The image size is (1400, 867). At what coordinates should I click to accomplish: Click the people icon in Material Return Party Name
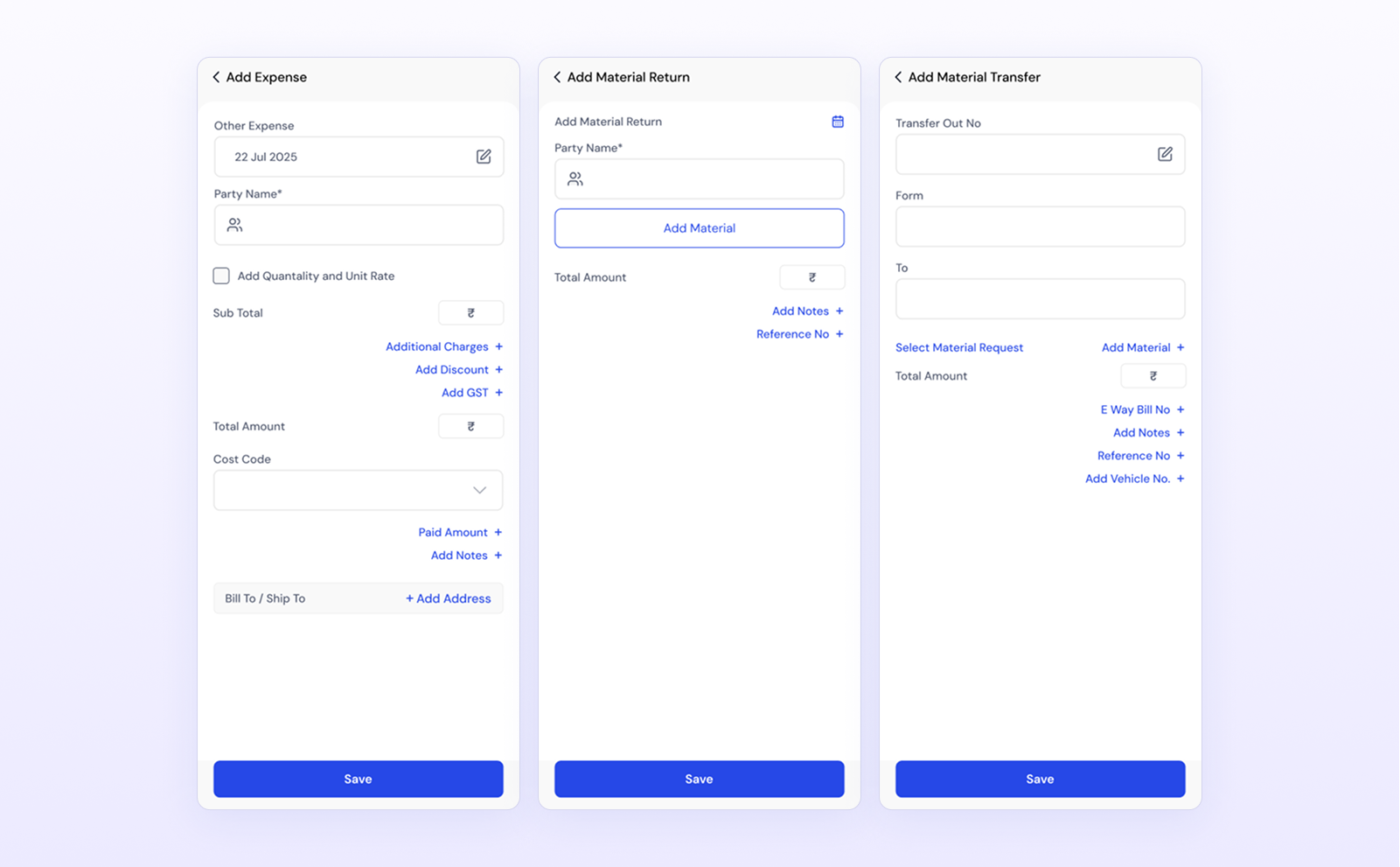tap(575, 178)
